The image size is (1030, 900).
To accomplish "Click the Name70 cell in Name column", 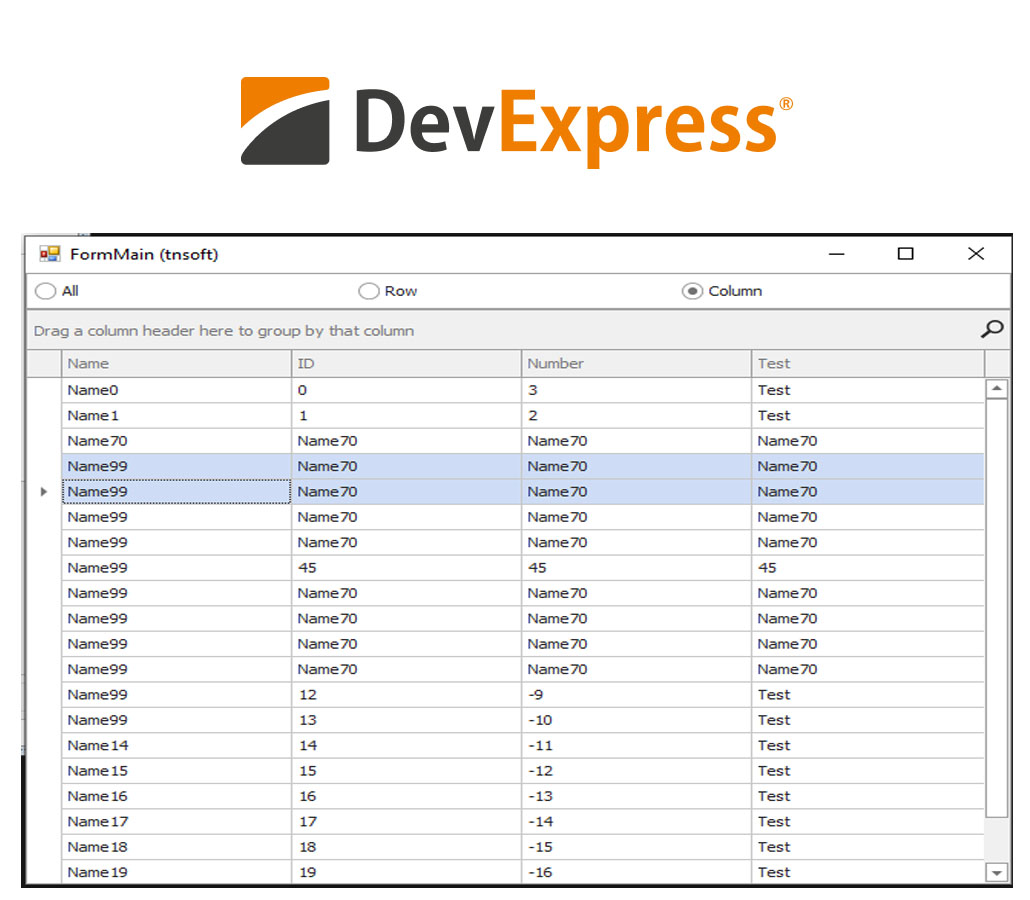I will pyautogui.click(x=176, y=441).
